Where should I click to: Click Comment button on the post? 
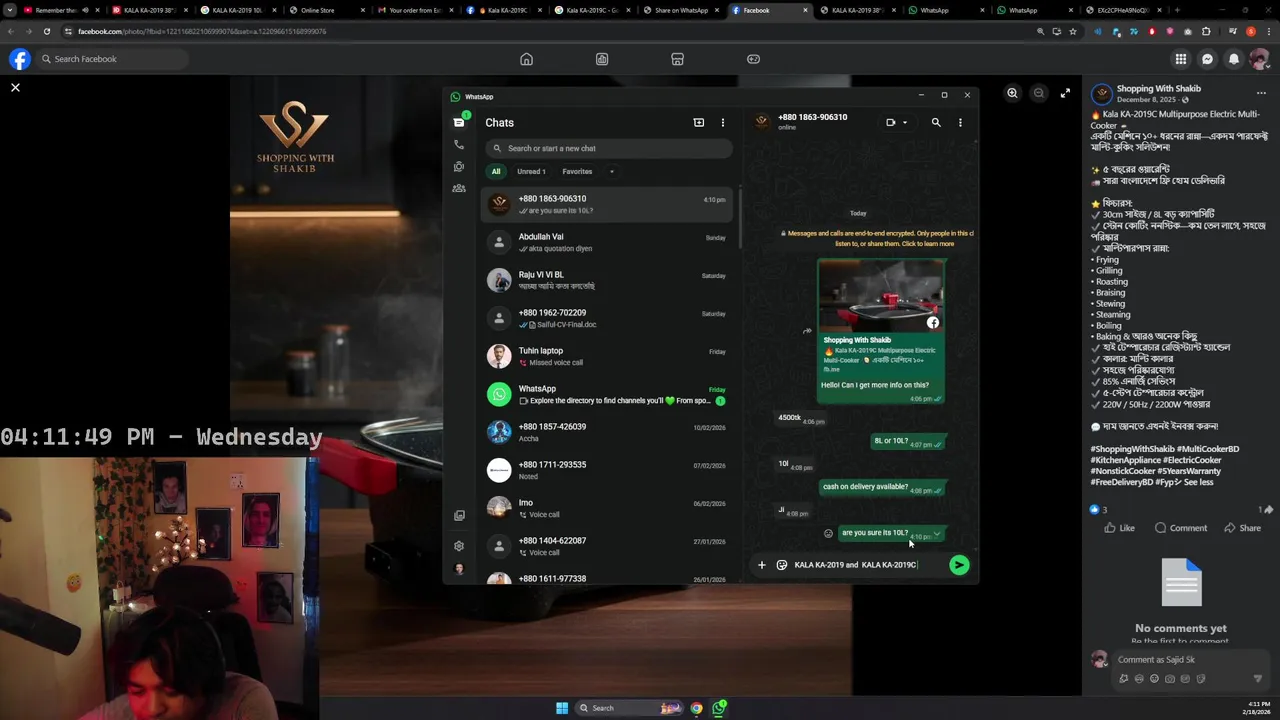click(x=1181, y=528)
